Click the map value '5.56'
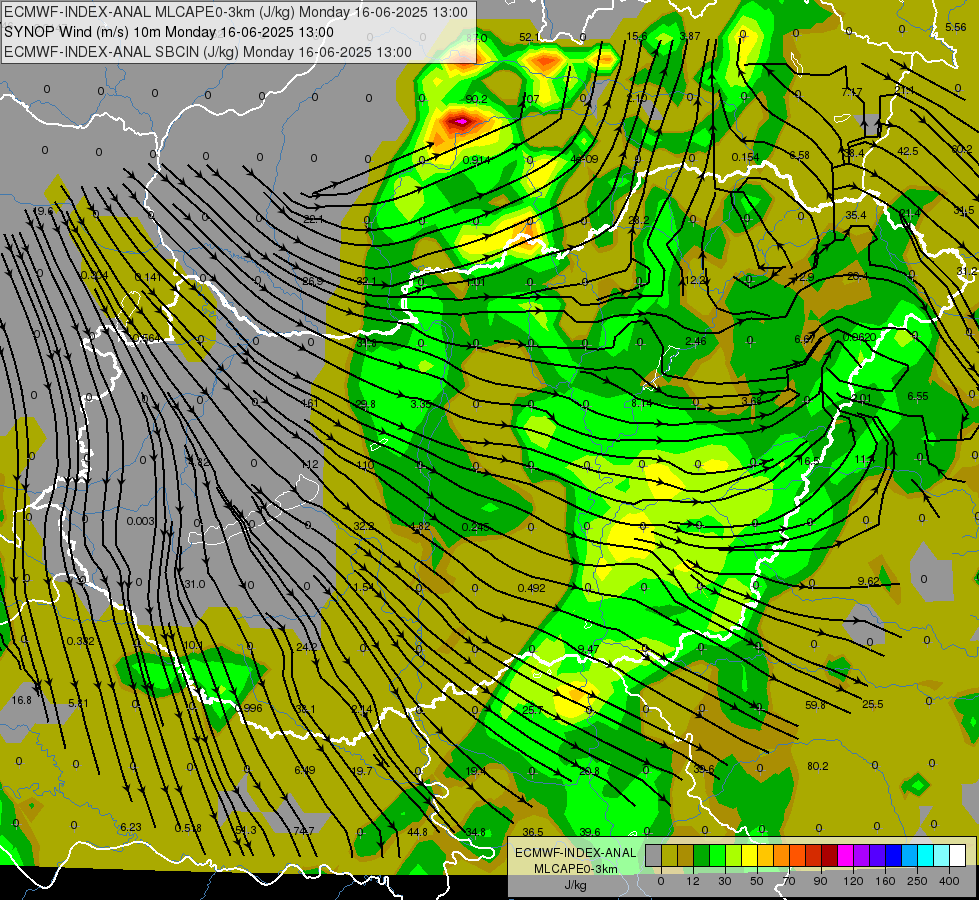The width and height of the screenshot is (979, 900). point(956,27)
